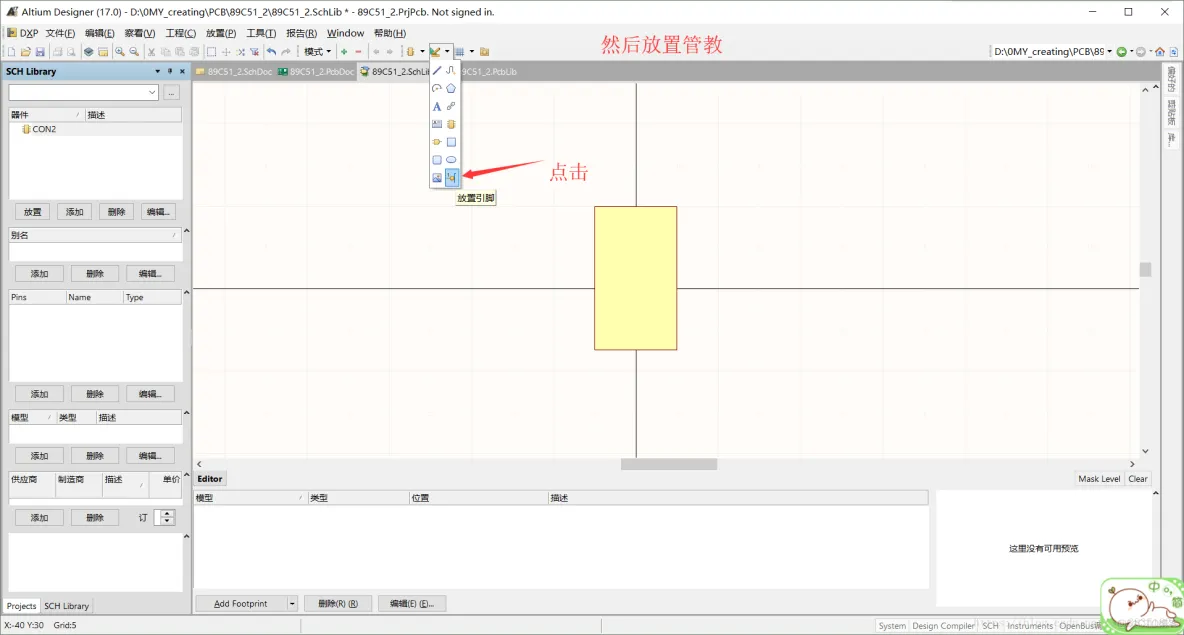This screenshot has height=635, width=1184.
Task: Adjust the order quantity stepper
Action: 167,518
